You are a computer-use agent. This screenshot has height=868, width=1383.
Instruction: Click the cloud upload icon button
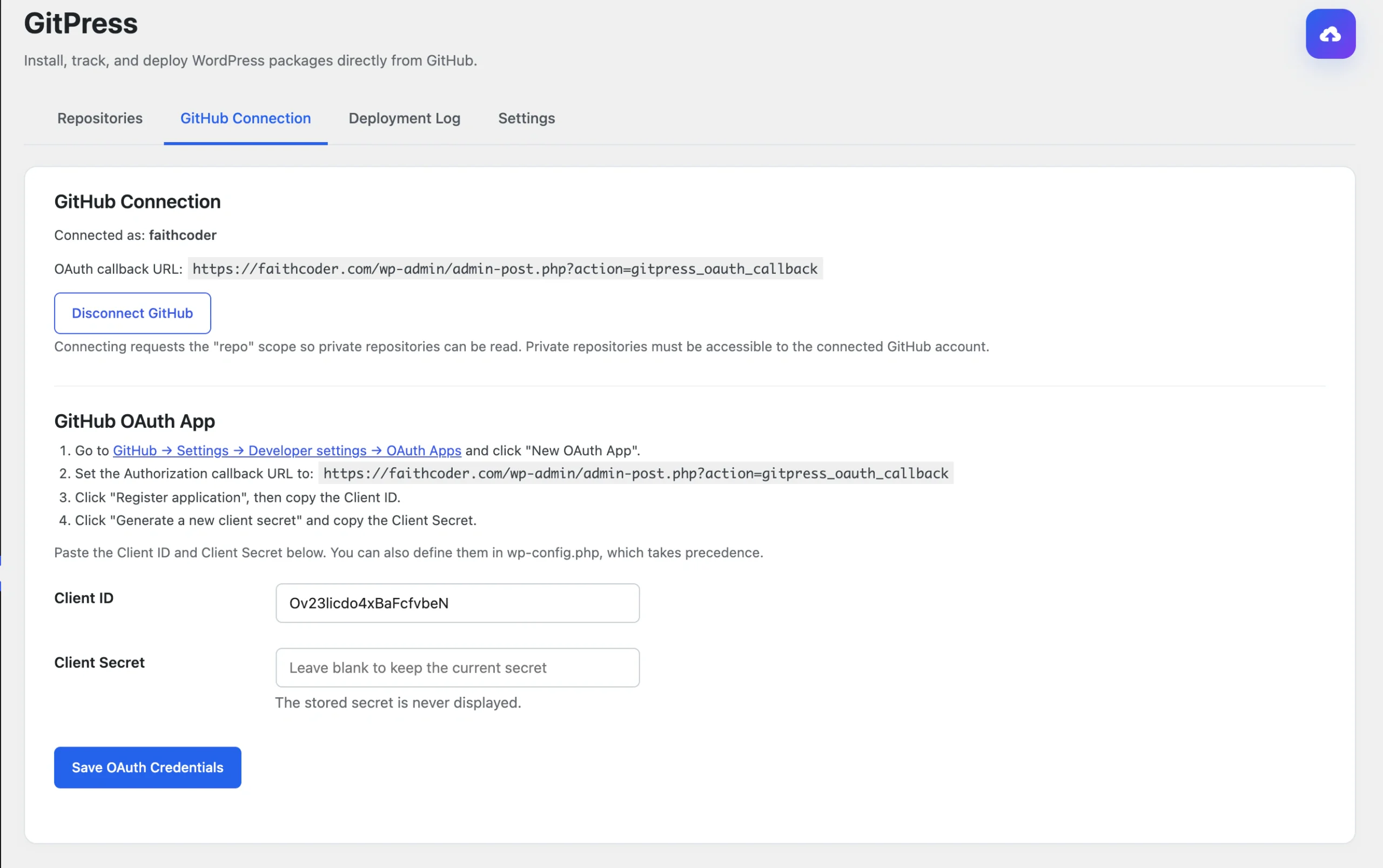(x=1330, y=34)
